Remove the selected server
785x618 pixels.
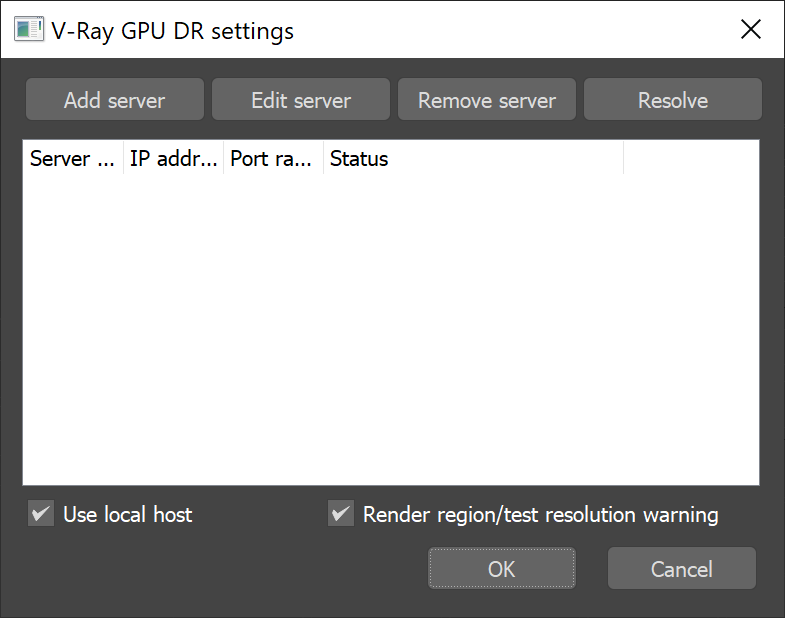487,99
